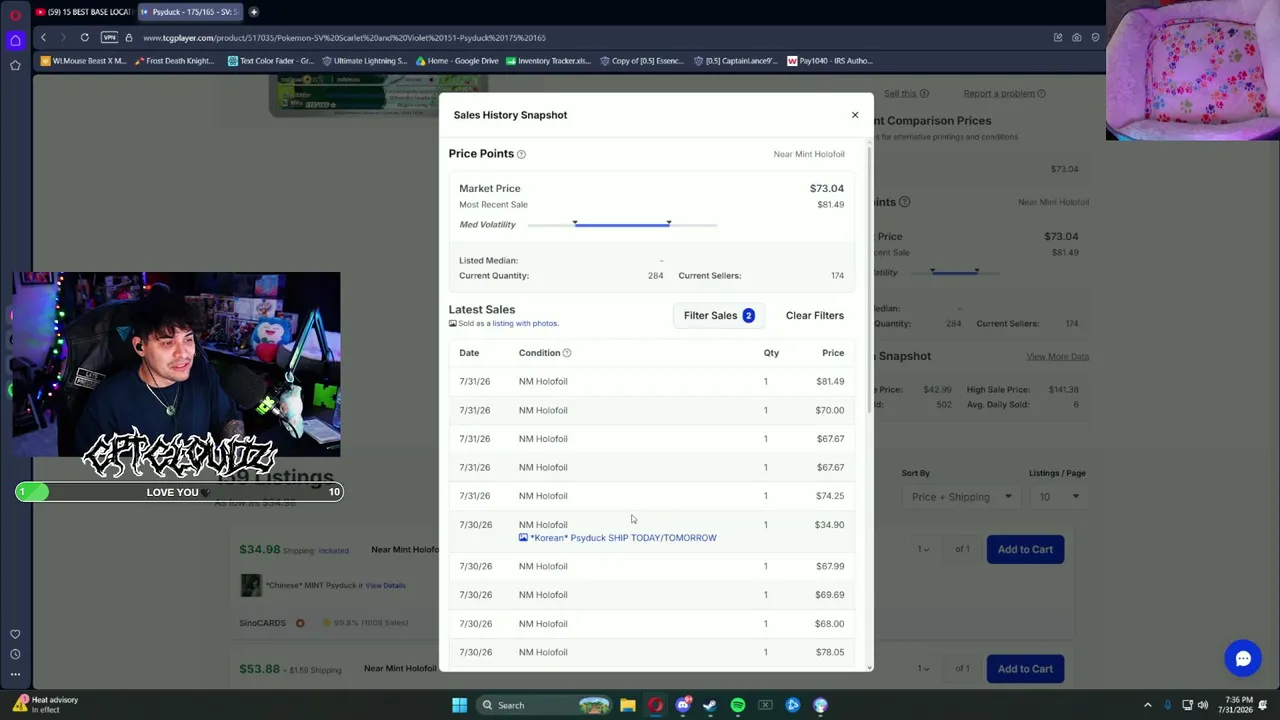This screenshot has width=1280, height=720.
Task: Click the Clear Filters button
Action: (815, 315)
